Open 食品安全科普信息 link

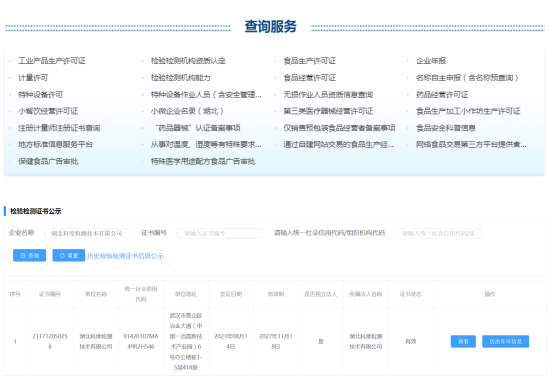(x=446, y=128)
